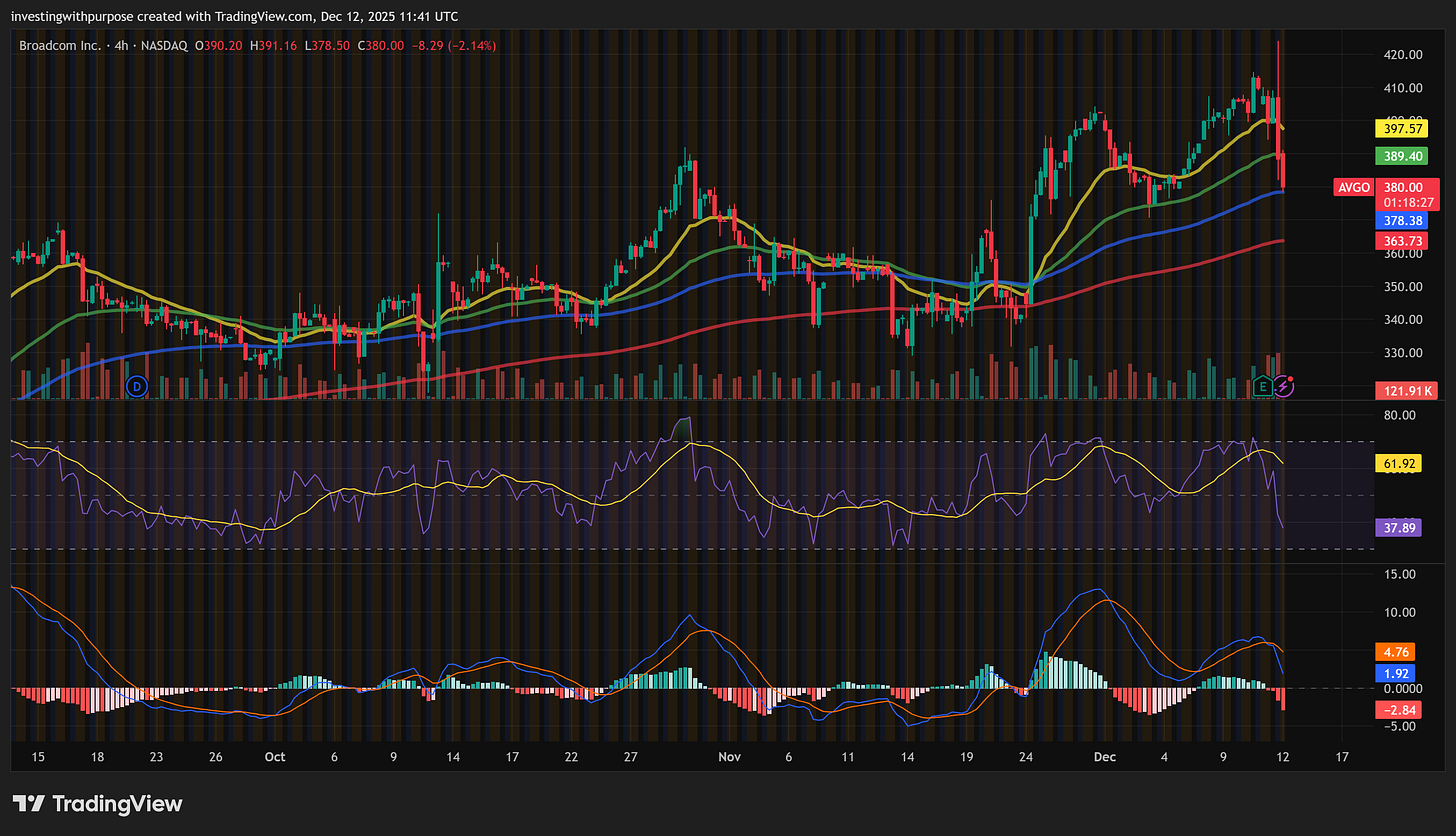1456x836 pixels.
Task: Click the 420.00 price axis label
Action: pos(1402,55)
